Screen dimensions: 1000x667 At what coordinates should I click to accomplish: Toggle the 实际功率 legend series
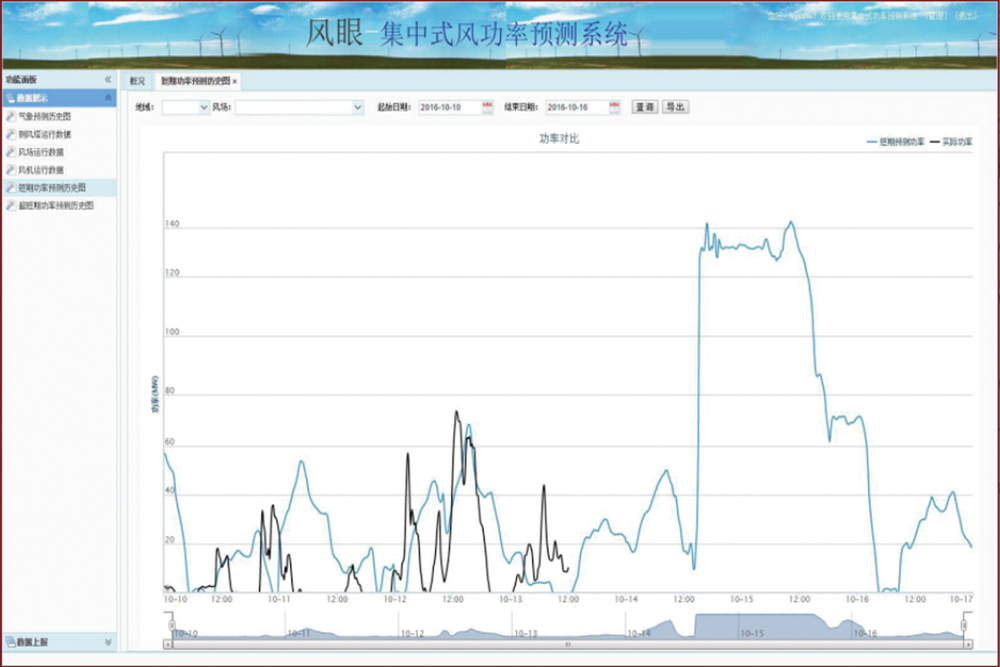tap(951, 142)
